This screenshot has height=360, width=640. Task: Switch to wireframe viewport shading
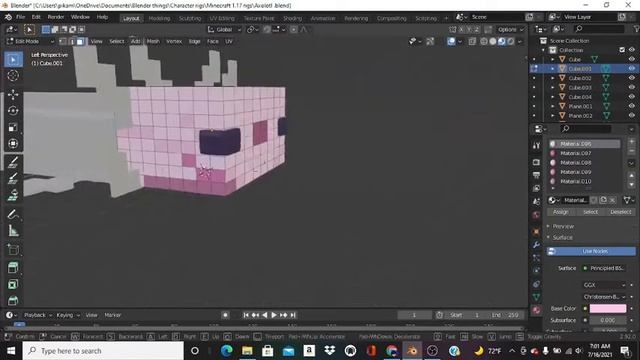[484, 41]
